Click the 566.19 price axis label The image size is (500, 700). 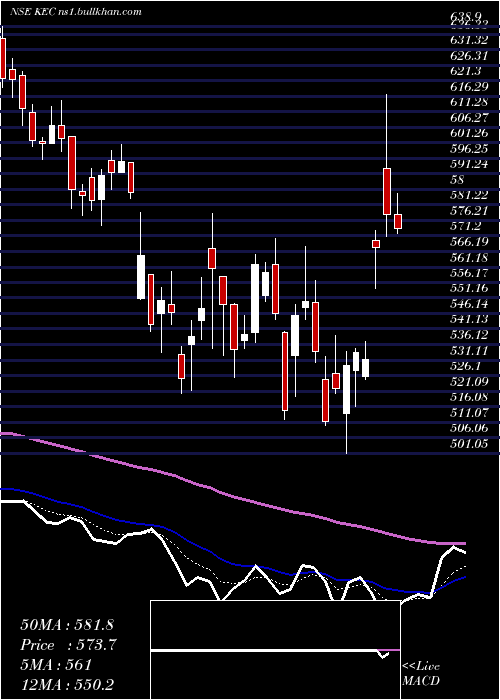coord(470,242)
